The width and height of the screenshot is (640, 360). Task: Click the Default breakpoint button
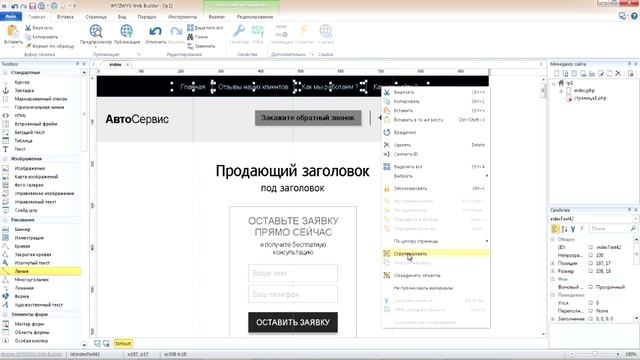click(x=123, y=344)
